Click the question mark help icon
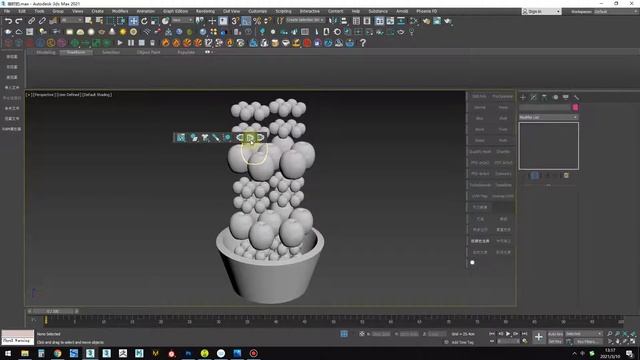640x360 pixels. pyautogui.click(x=362, y=42)
